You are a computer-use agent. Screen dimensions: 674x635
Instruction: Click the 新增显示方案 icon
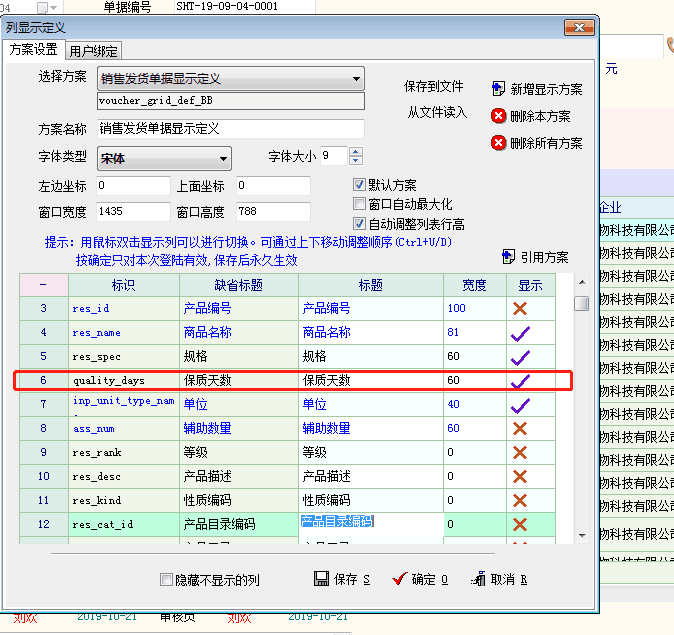(x=499, y=89)
